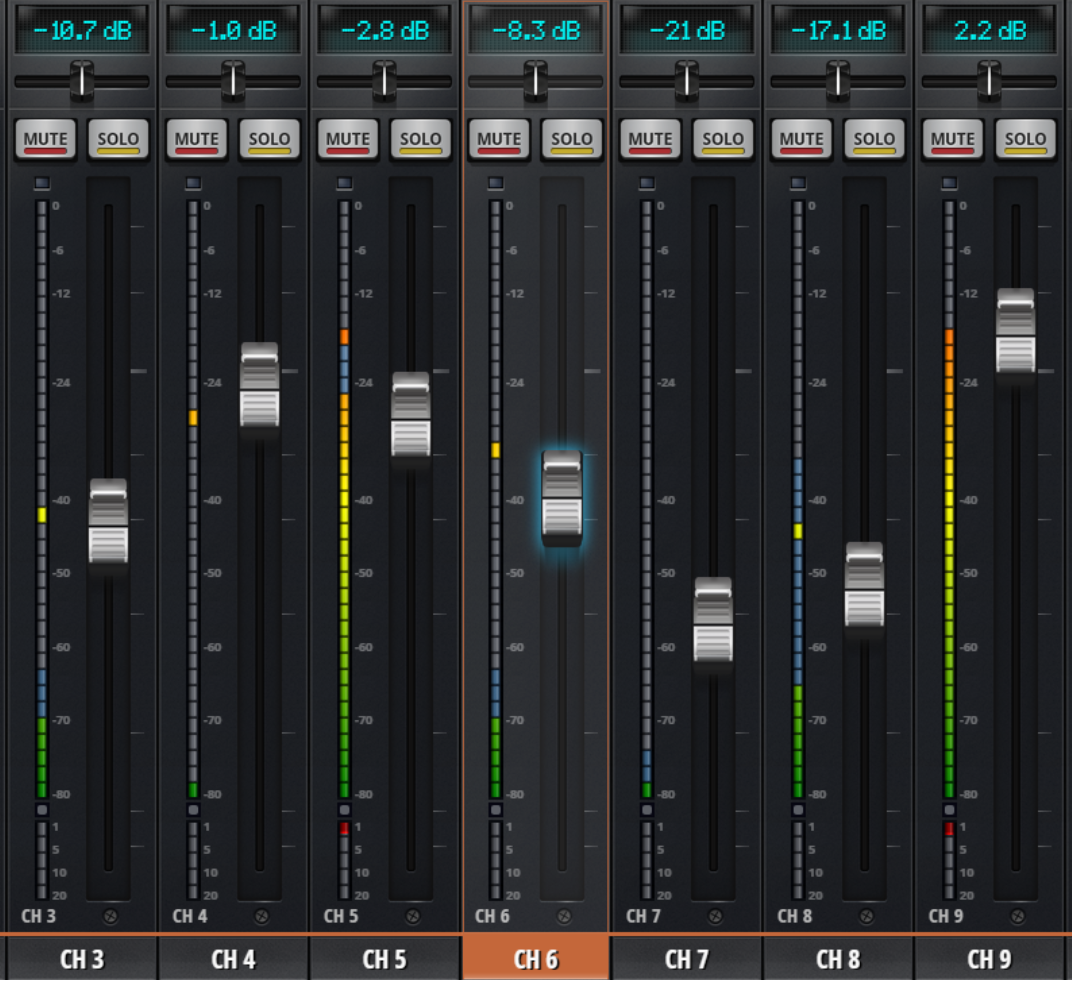Click the CH 4 pan slider knob

coord(233,80)
